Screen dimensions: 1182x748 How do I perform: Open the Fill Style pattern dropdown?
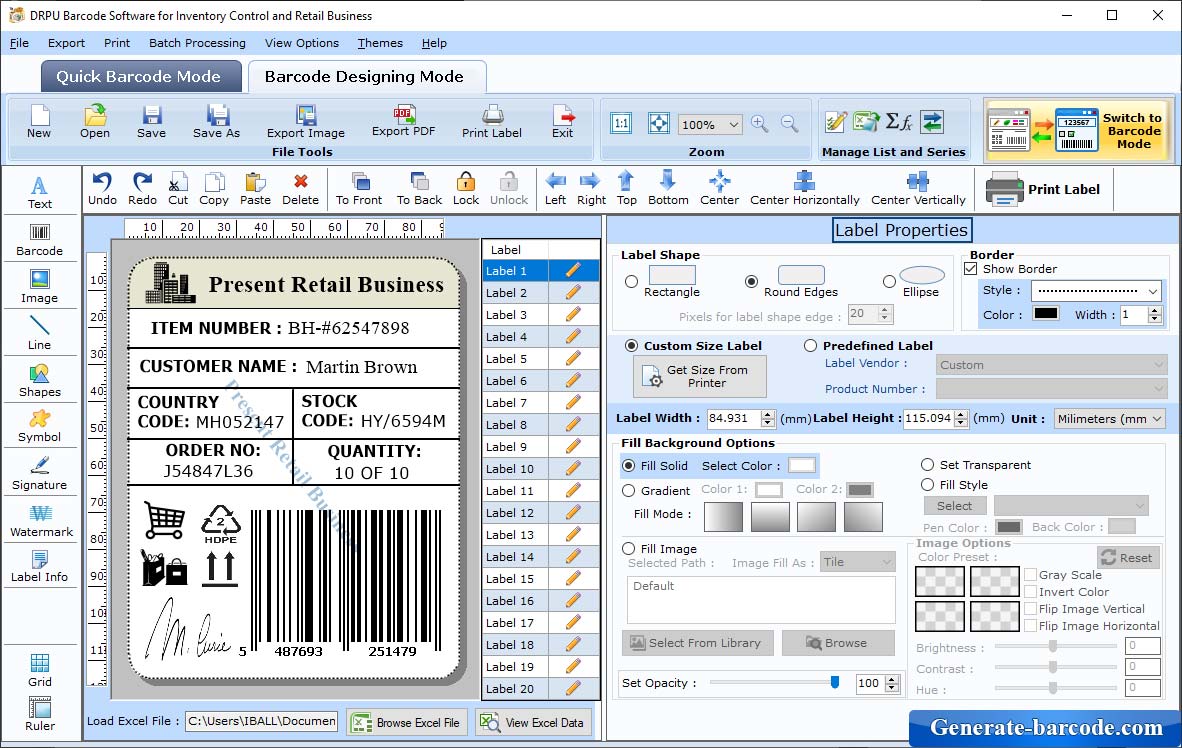1141,505
